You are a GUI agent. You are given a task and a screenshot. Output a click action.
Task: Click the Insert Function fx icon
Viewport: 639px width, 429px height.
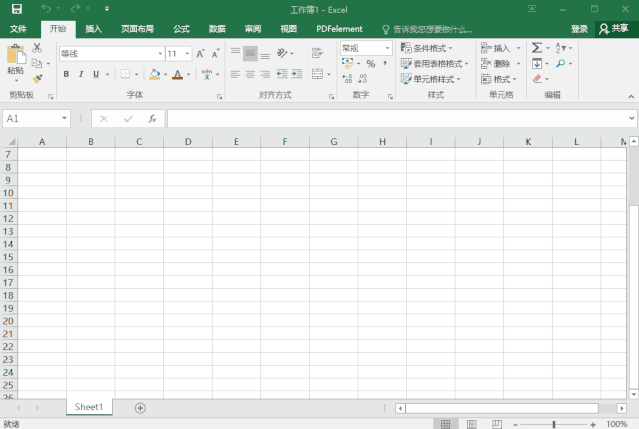[x=152, y=118]
